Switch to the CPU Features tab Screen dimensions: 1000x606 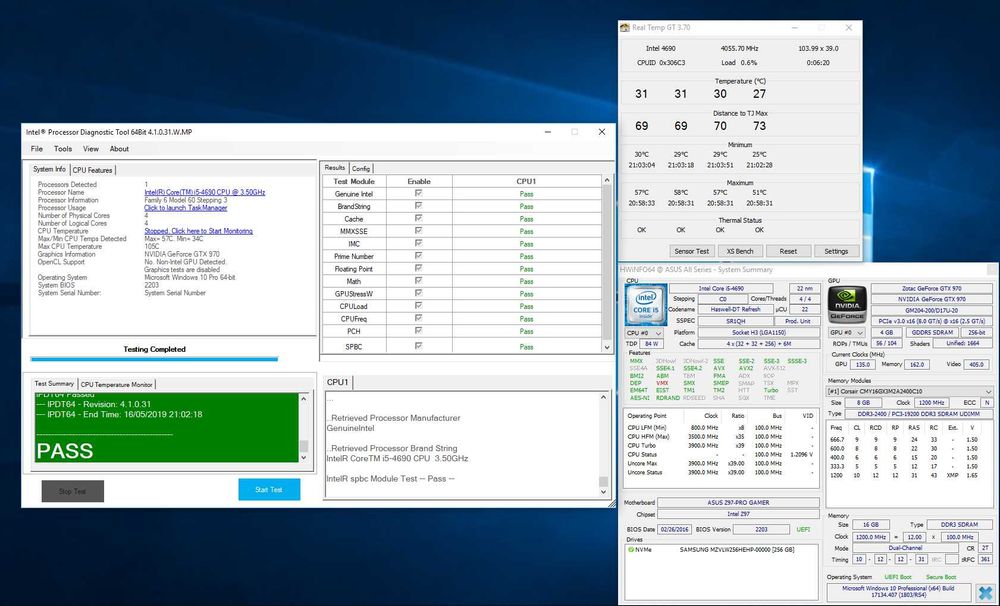[x=92, y=170]
